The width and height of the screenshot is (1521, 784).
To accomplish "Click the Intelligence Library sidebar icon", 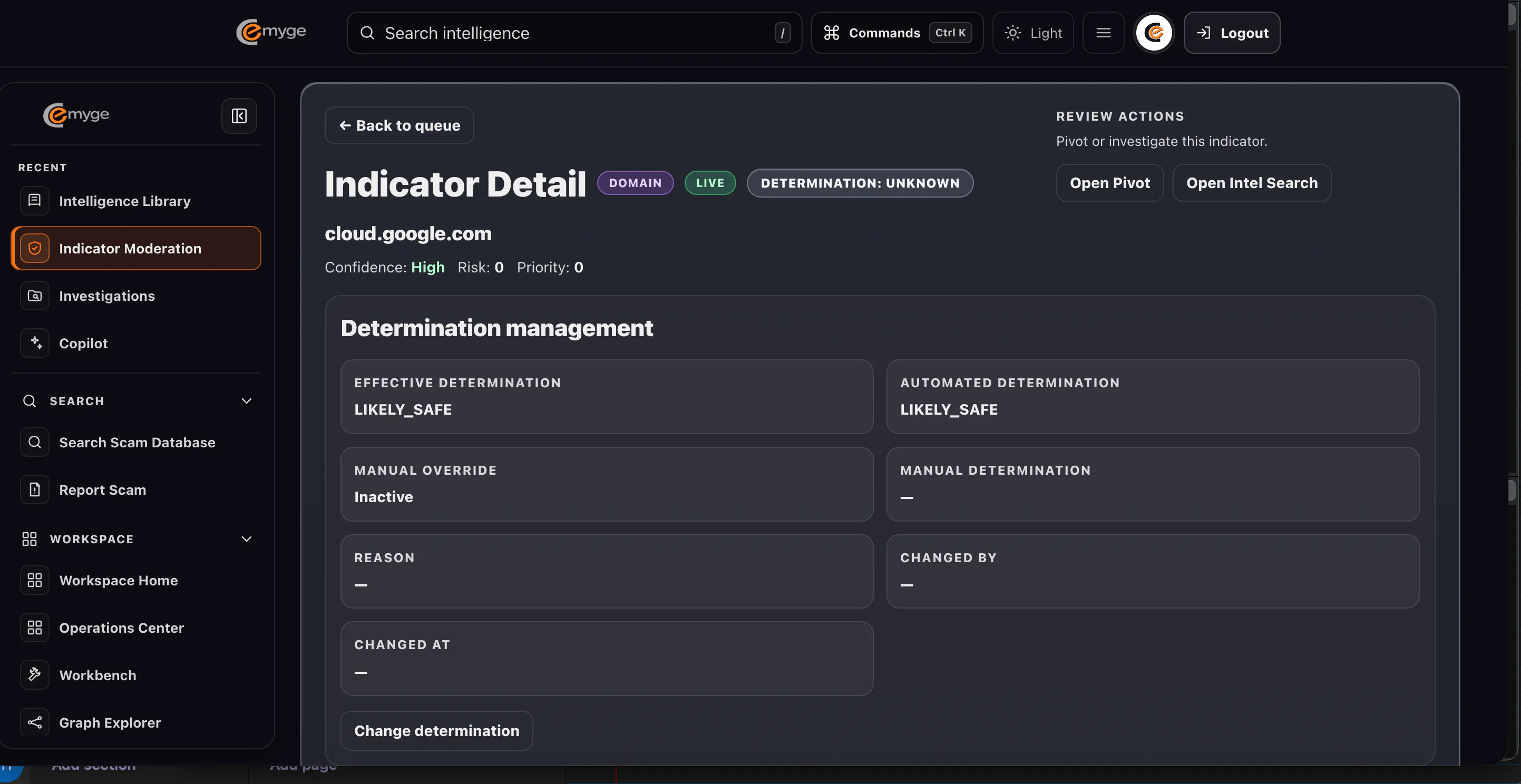I will (35, 201).
